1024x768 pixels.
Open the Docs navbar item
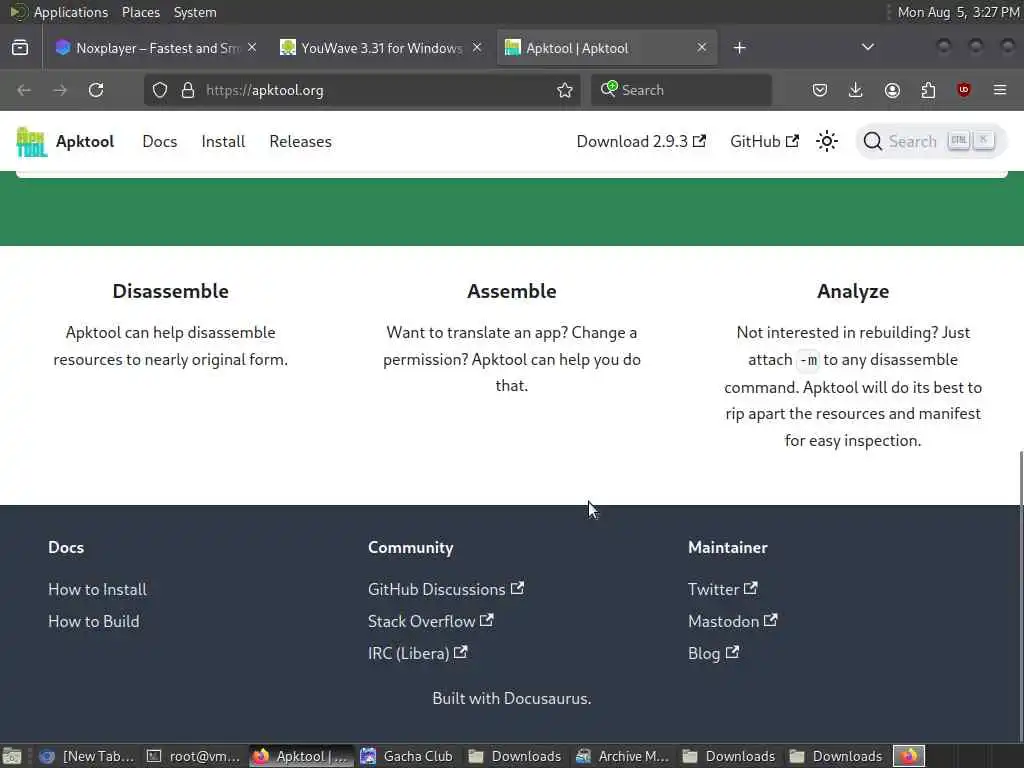coord(159,141)
